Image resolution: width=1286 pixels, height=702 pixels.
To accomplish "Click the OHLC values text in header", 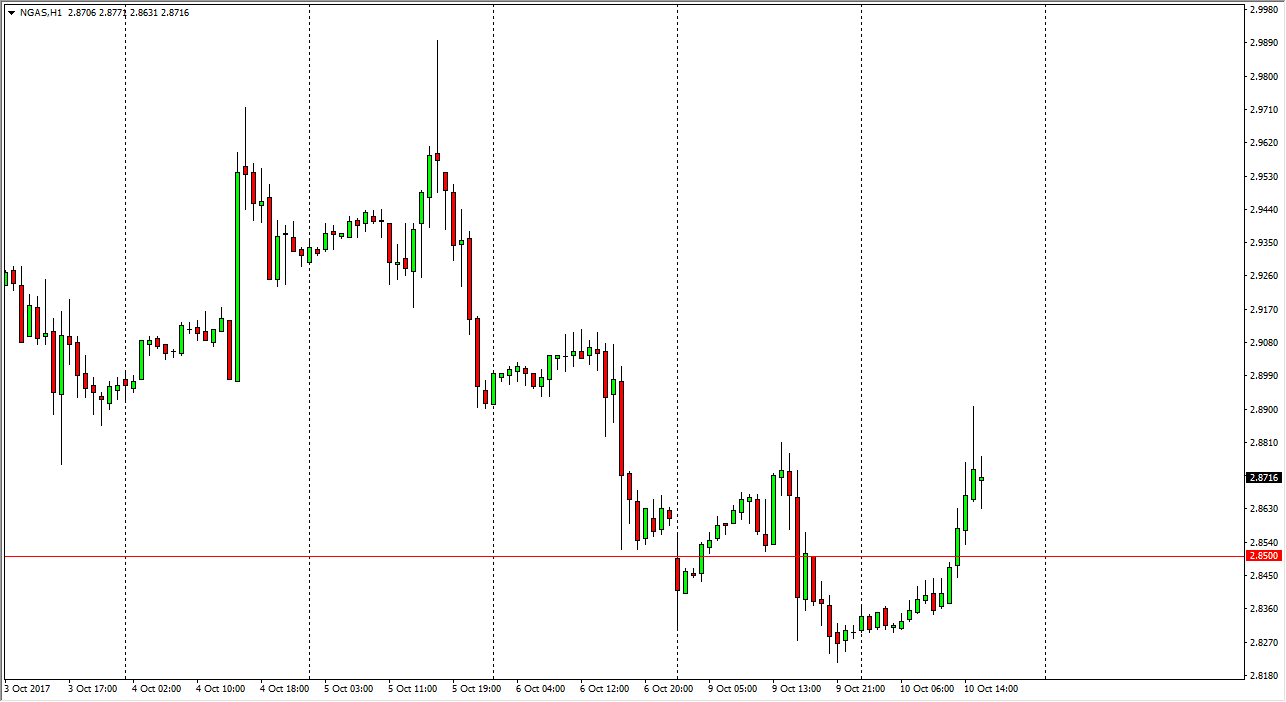I will pyautogui.click(x=128, y=13).
